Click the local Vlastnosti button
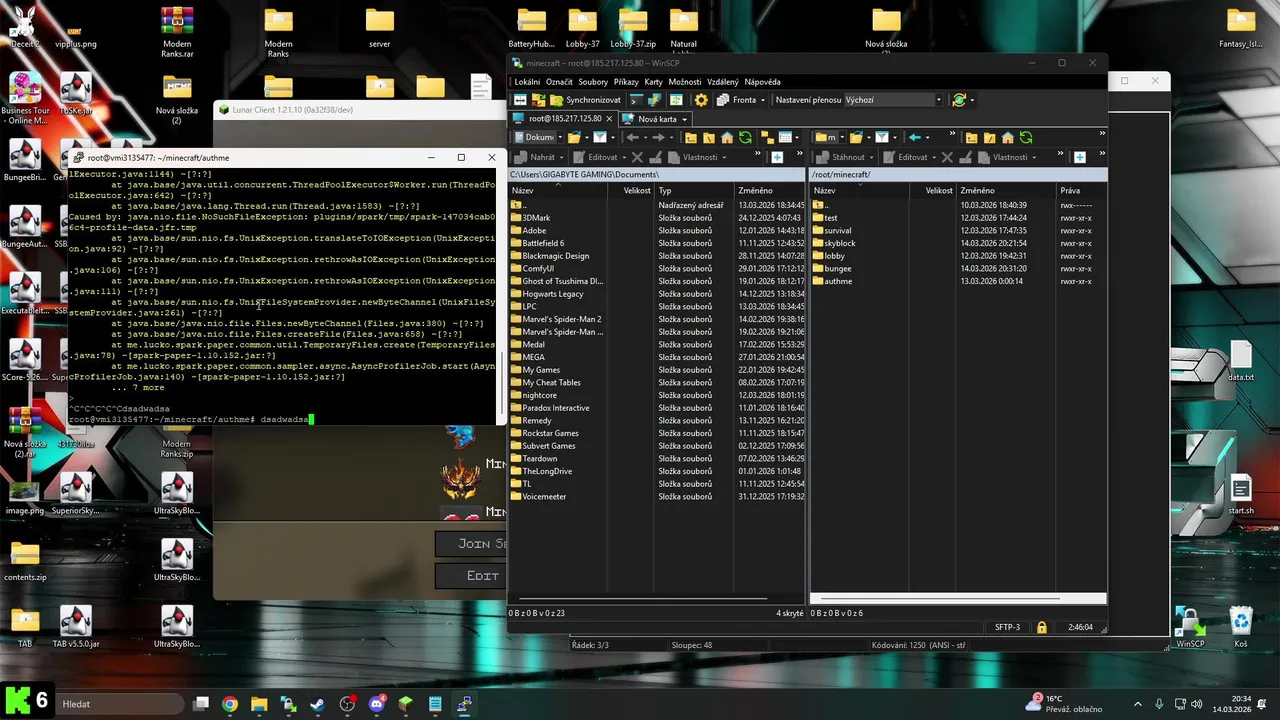 point(693,157)
